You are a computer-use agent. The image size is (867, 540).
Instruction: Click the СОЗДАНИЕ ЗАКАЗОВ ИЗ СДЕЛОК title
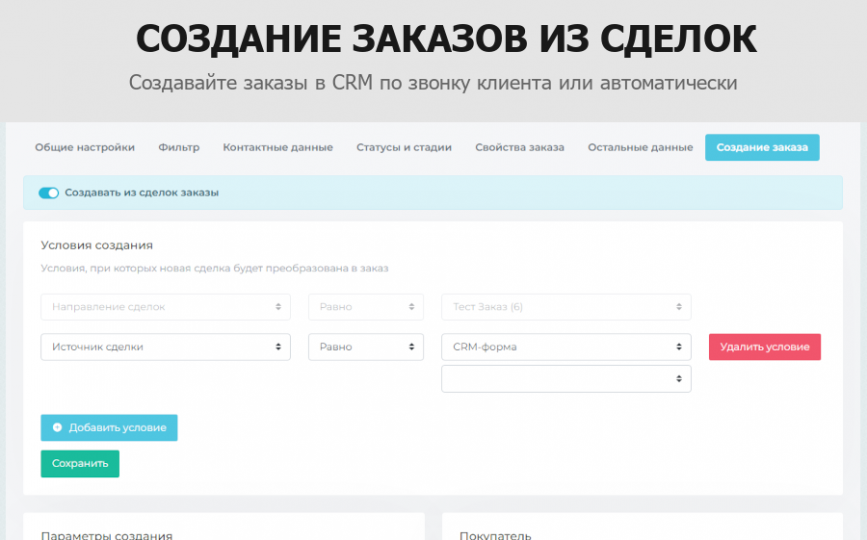pyautogui.click(x=446, y=39)
